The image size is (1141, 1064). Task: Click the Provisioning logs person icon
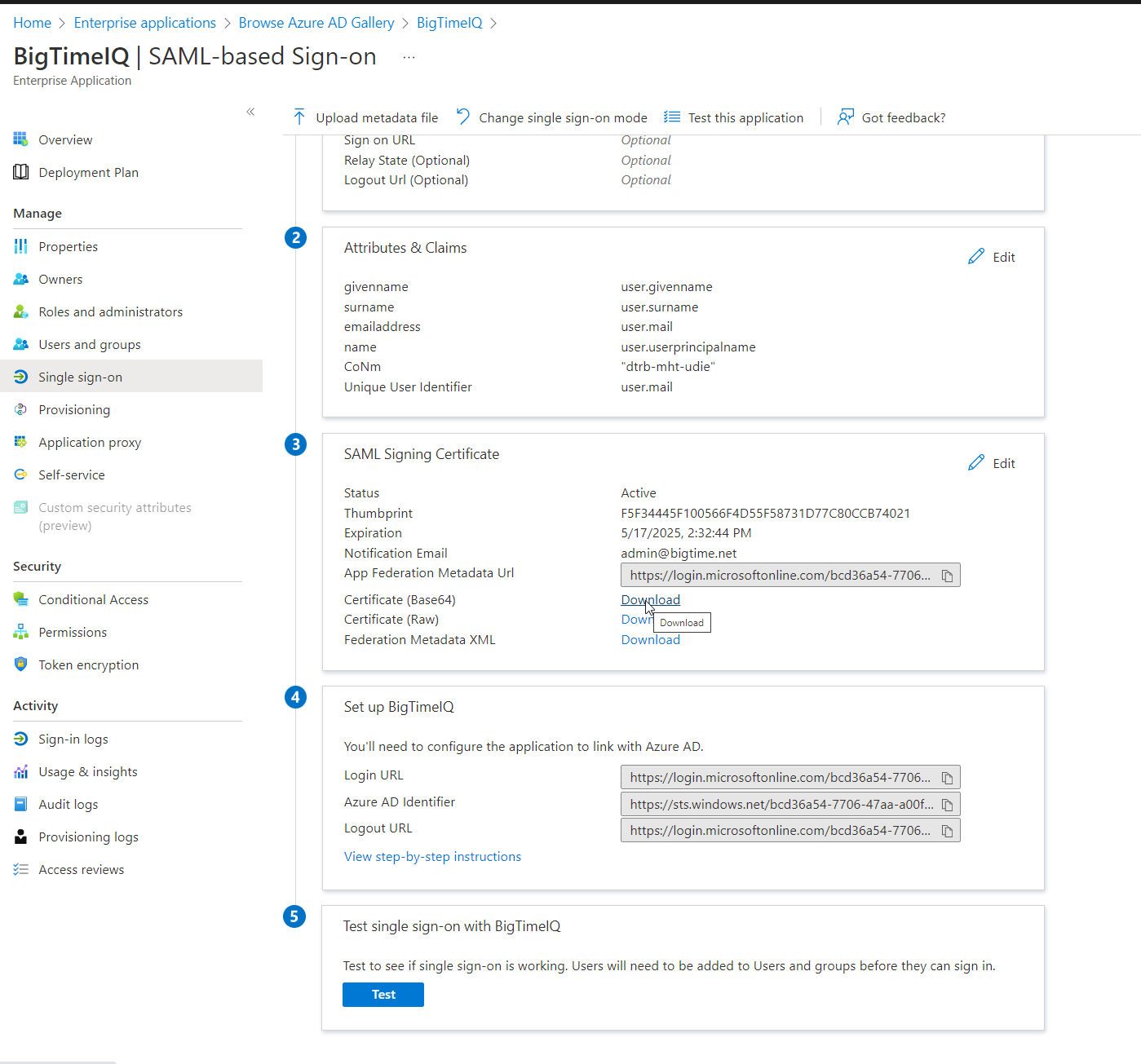pyautogui.click(x=20, y=837)
